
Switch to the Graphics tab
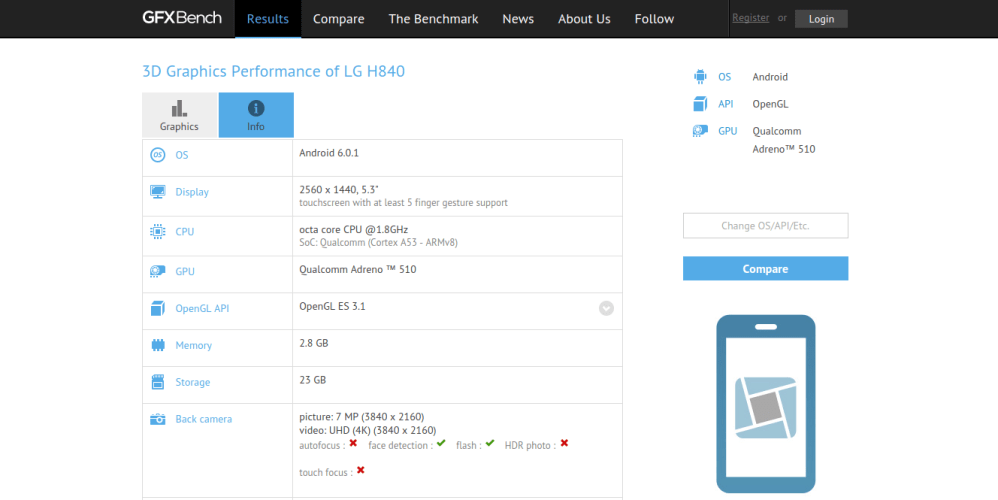coord(179,115)
